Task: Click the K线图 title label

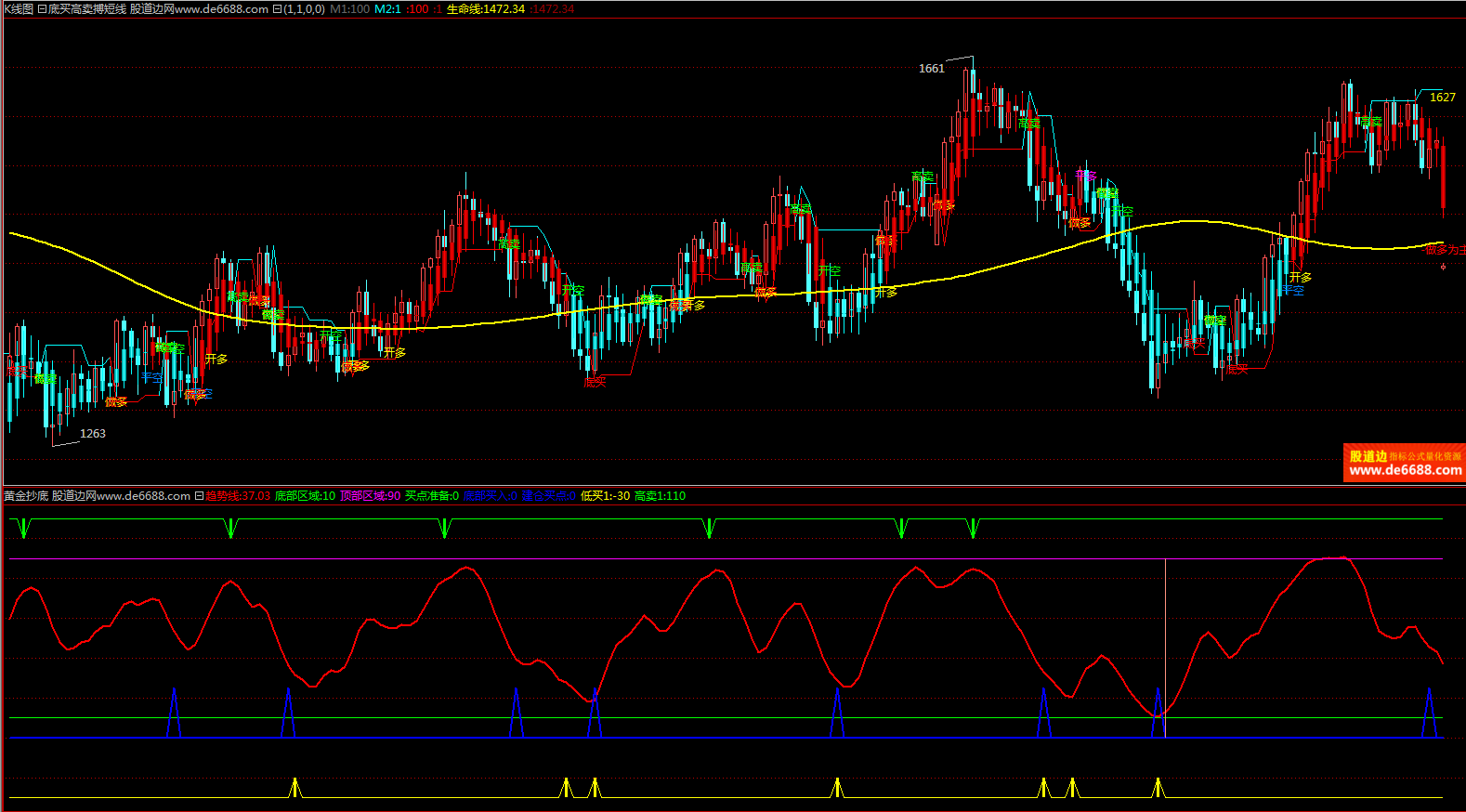Action: (18, 9)
